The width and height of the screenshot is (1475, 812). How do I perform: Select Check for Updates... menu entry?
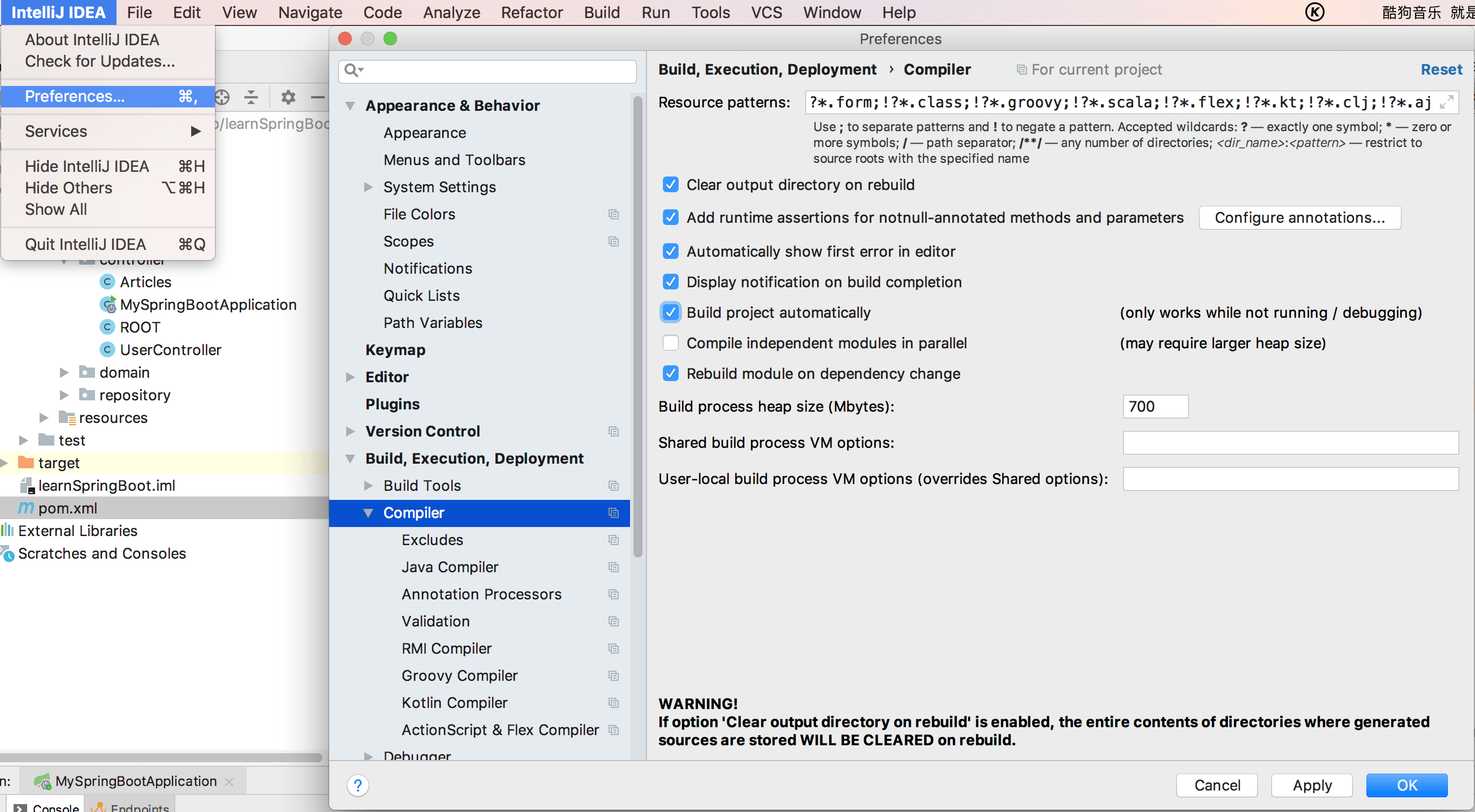click(108, 61)
